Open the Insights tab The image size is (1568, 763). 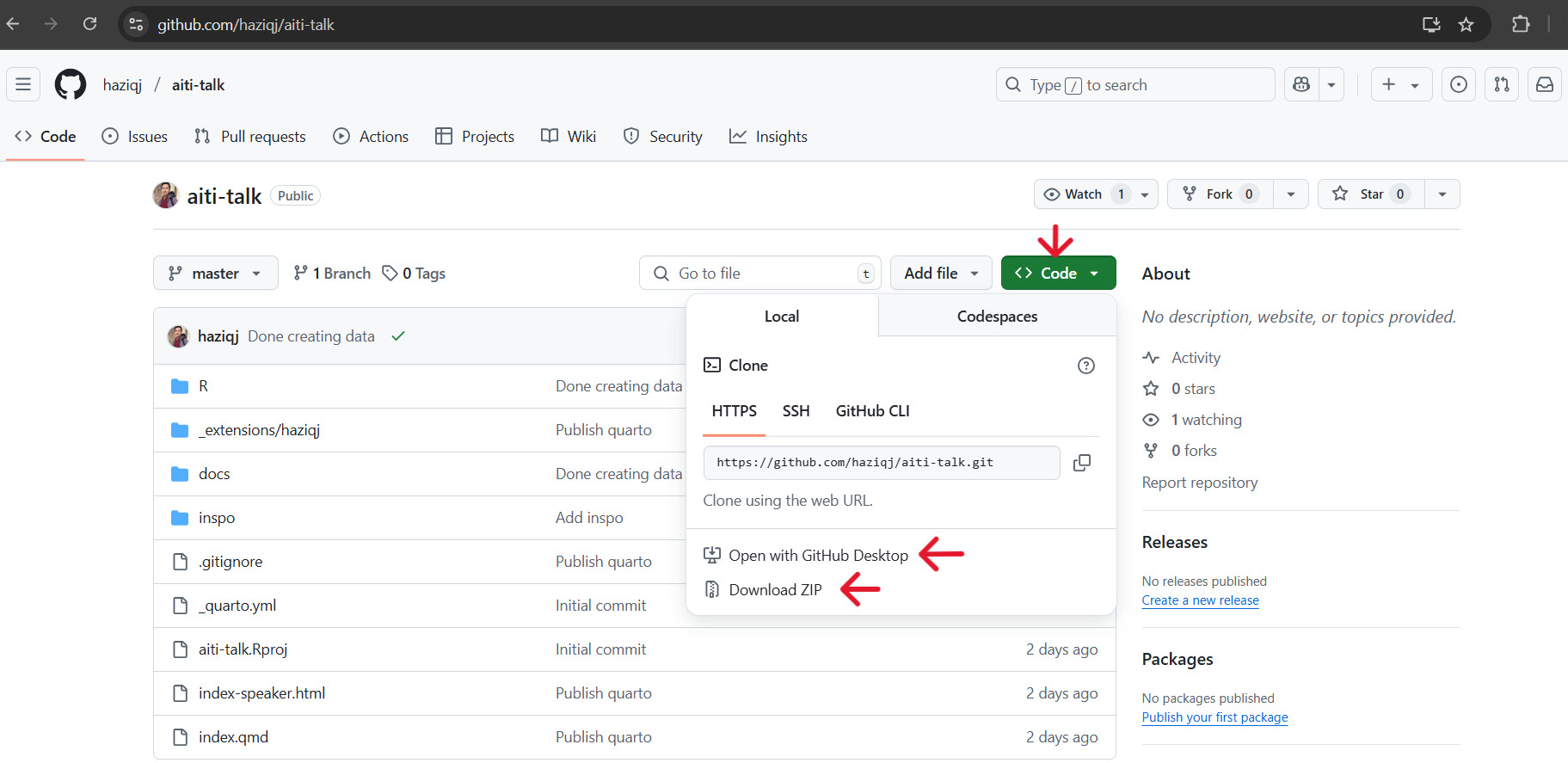pyautogui.click(x=768, y=136)
